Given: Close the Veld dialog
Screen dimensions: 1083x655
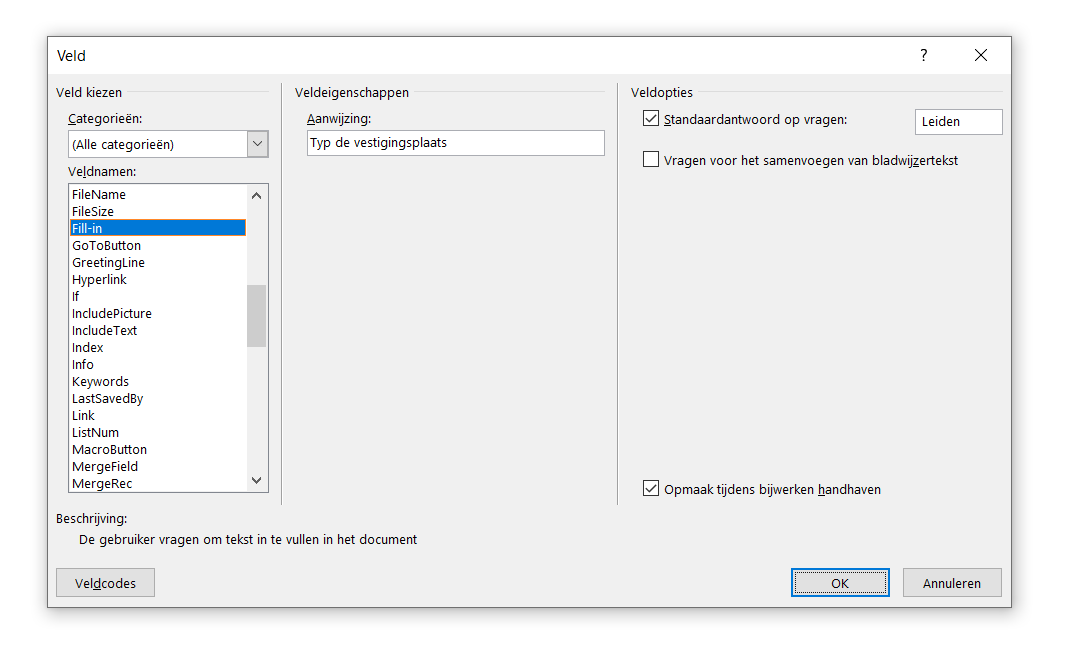Looking at the screenshot, I should [981, 55].
